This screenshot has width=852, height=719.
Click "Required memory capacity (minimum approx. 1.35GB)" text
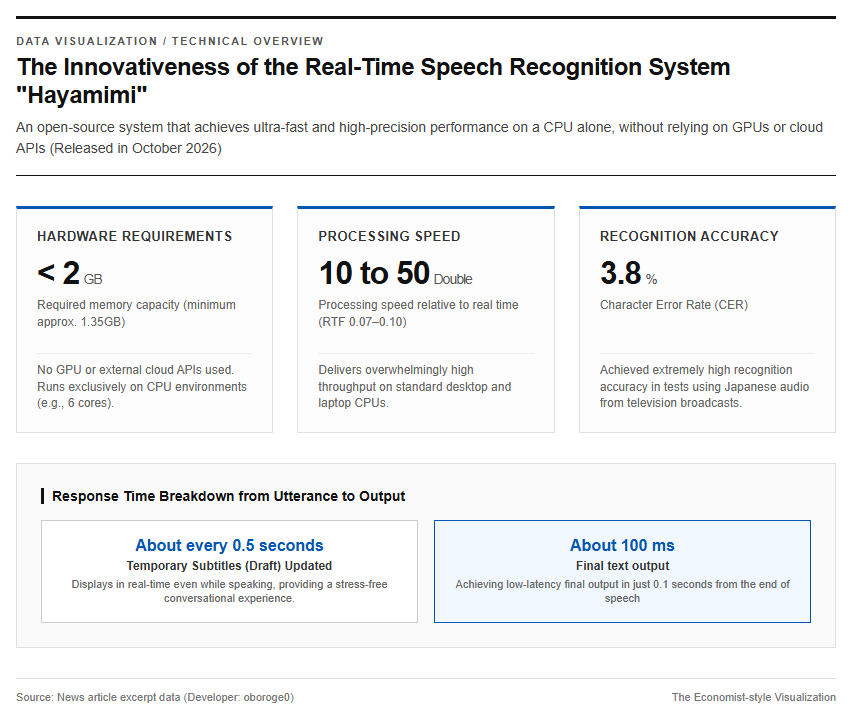[136, 313]
